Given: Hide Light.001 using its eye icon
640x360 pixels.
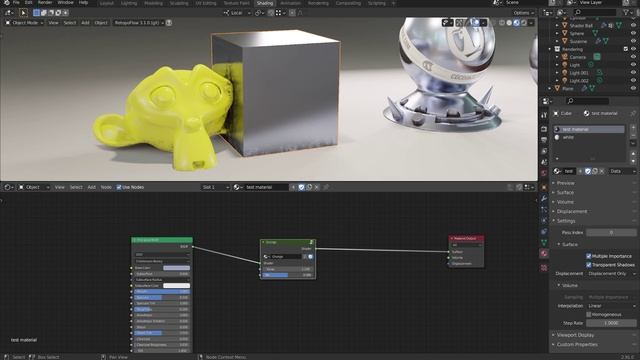Looking at the screenshot, I should tap(633, 73).
